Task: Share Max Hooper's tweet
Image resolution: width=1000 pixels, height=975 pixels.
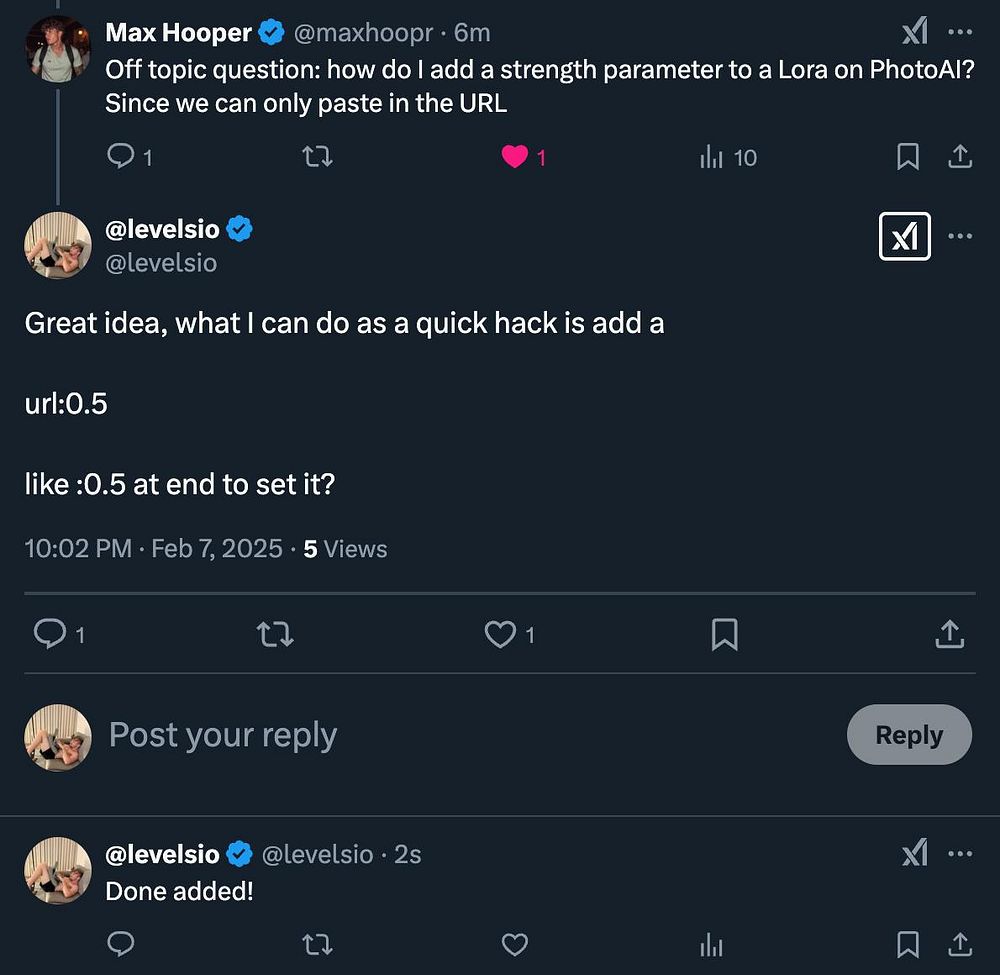Action: pos(959,157)
